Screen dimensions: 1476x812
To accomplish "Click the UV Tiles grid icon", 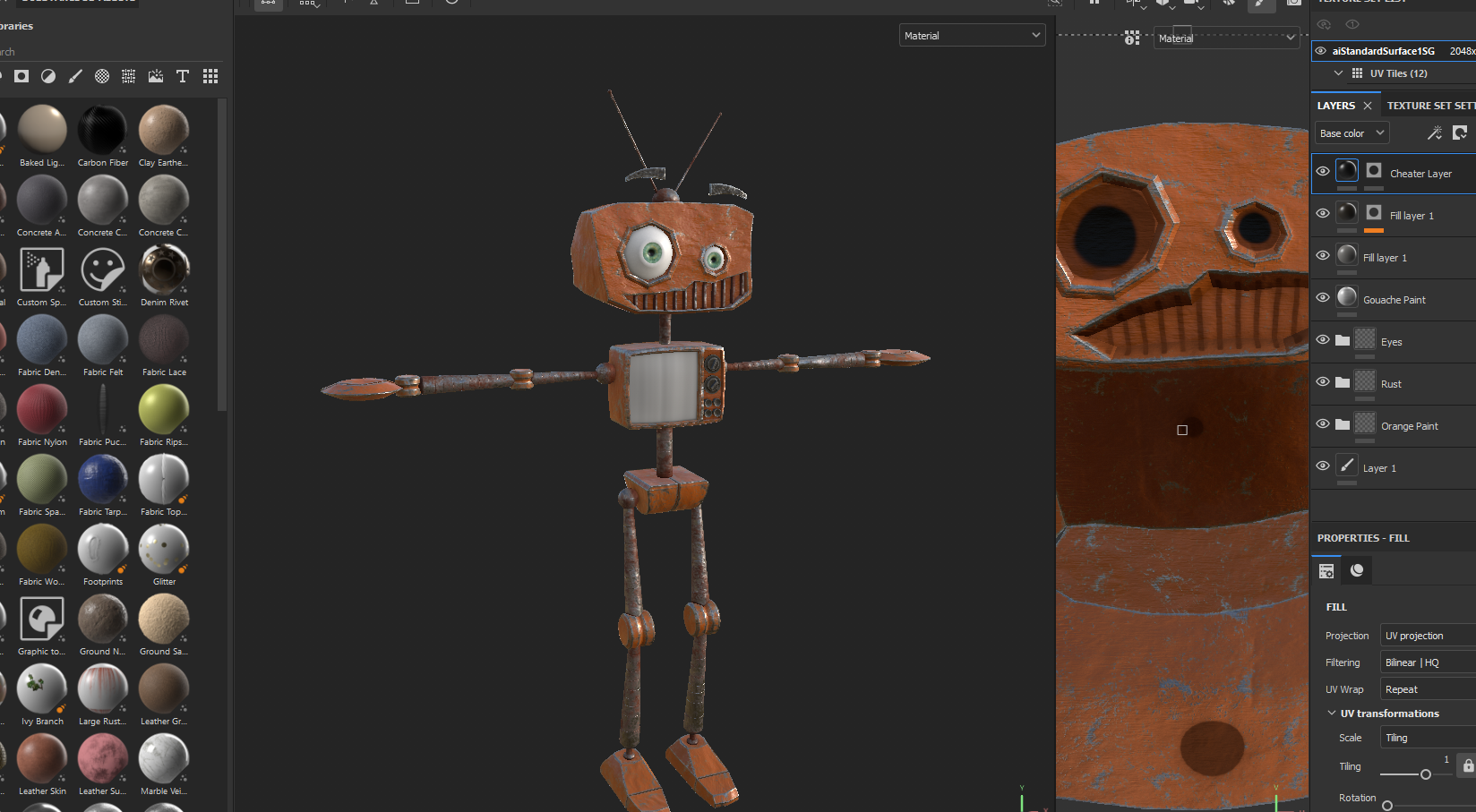I will coord(1358,73).
